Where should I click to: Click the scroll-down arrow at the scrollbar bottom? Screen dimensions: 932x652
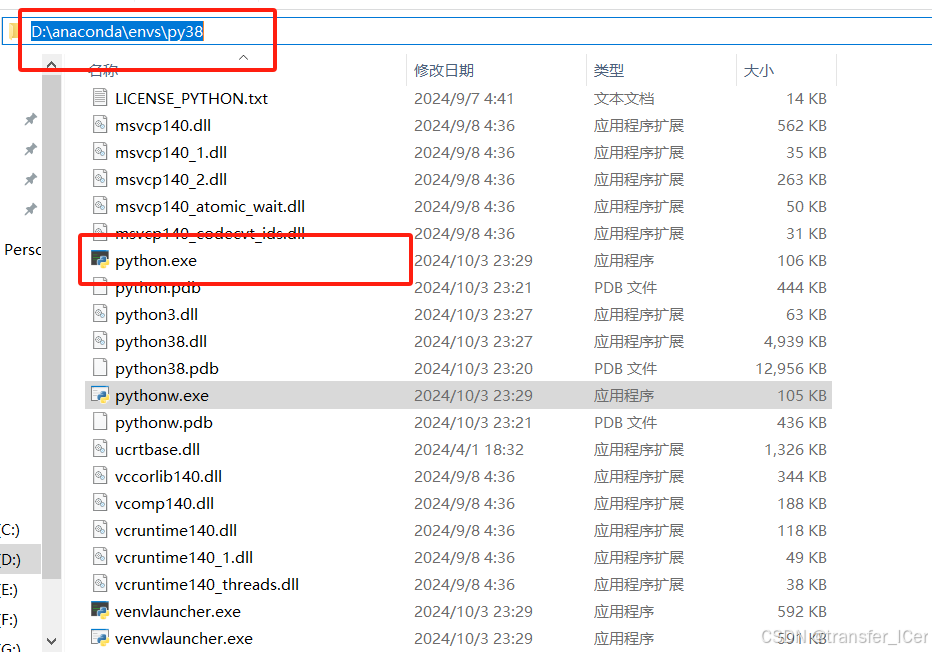tap(51, 640)
